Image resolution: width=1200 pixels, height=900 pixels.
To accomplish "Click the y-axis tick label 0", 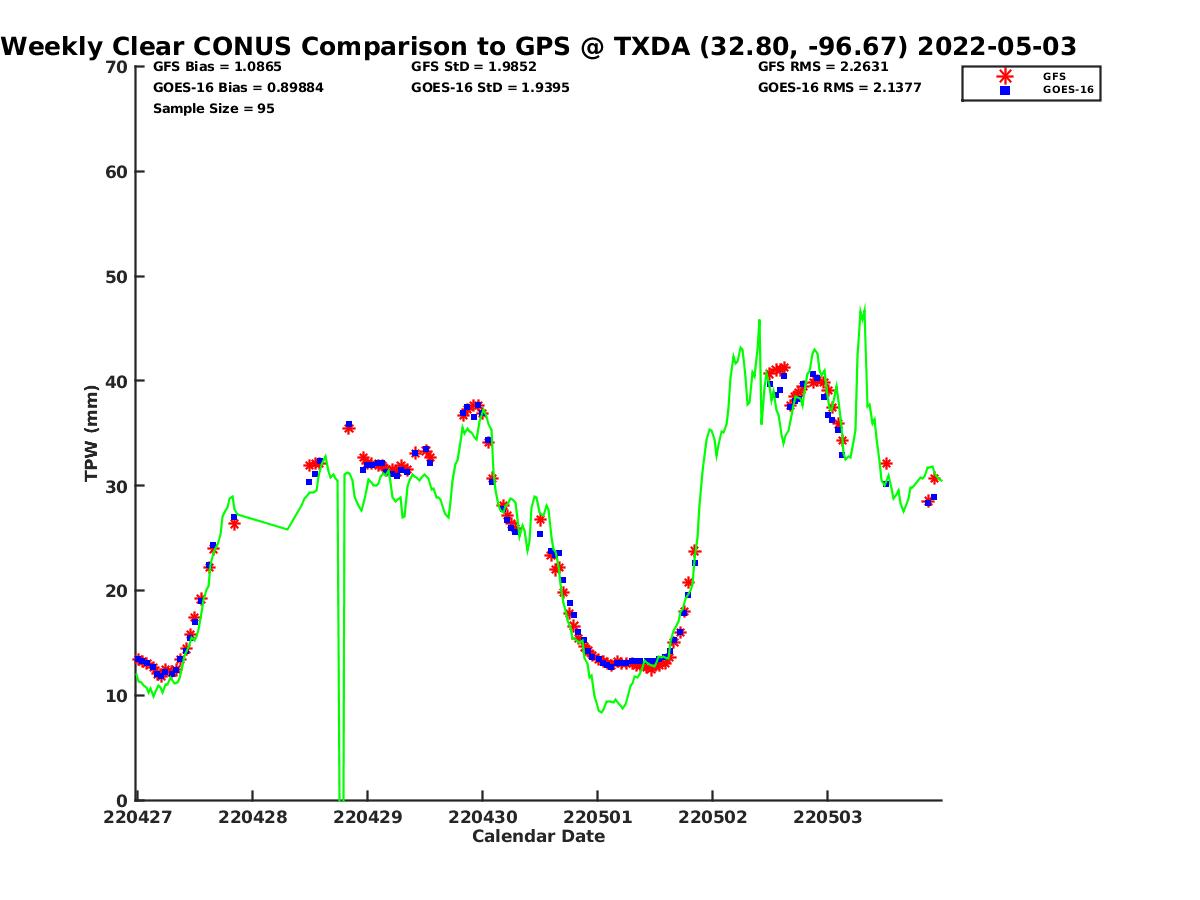I will (x=123, y=800).
